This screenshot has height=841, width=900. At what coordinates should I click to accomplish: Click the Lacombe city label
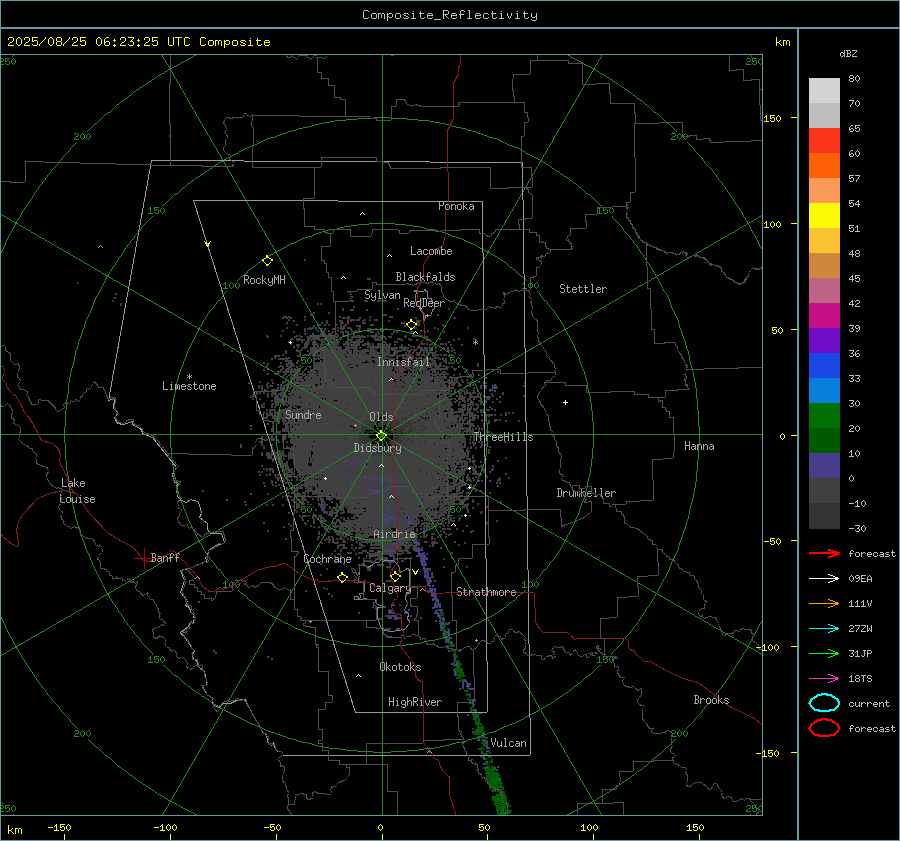pos(431,251)
